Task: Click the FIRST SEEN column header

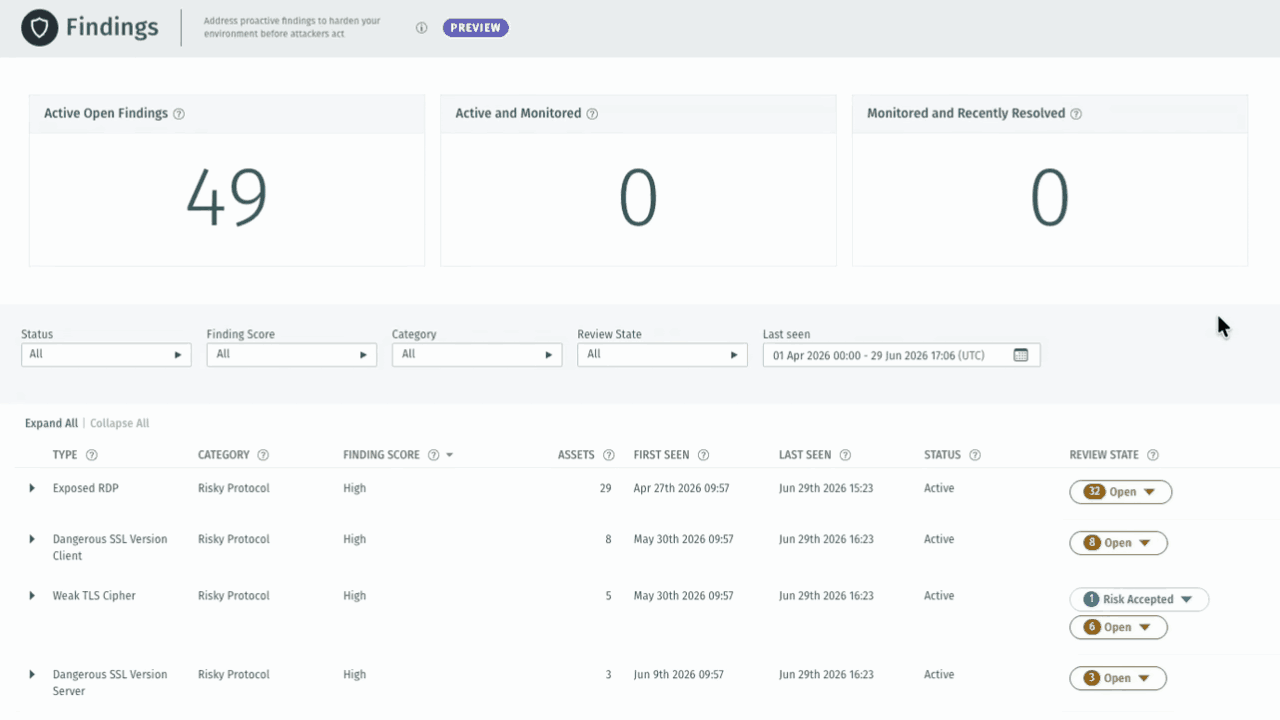Action: coord(661,455)
